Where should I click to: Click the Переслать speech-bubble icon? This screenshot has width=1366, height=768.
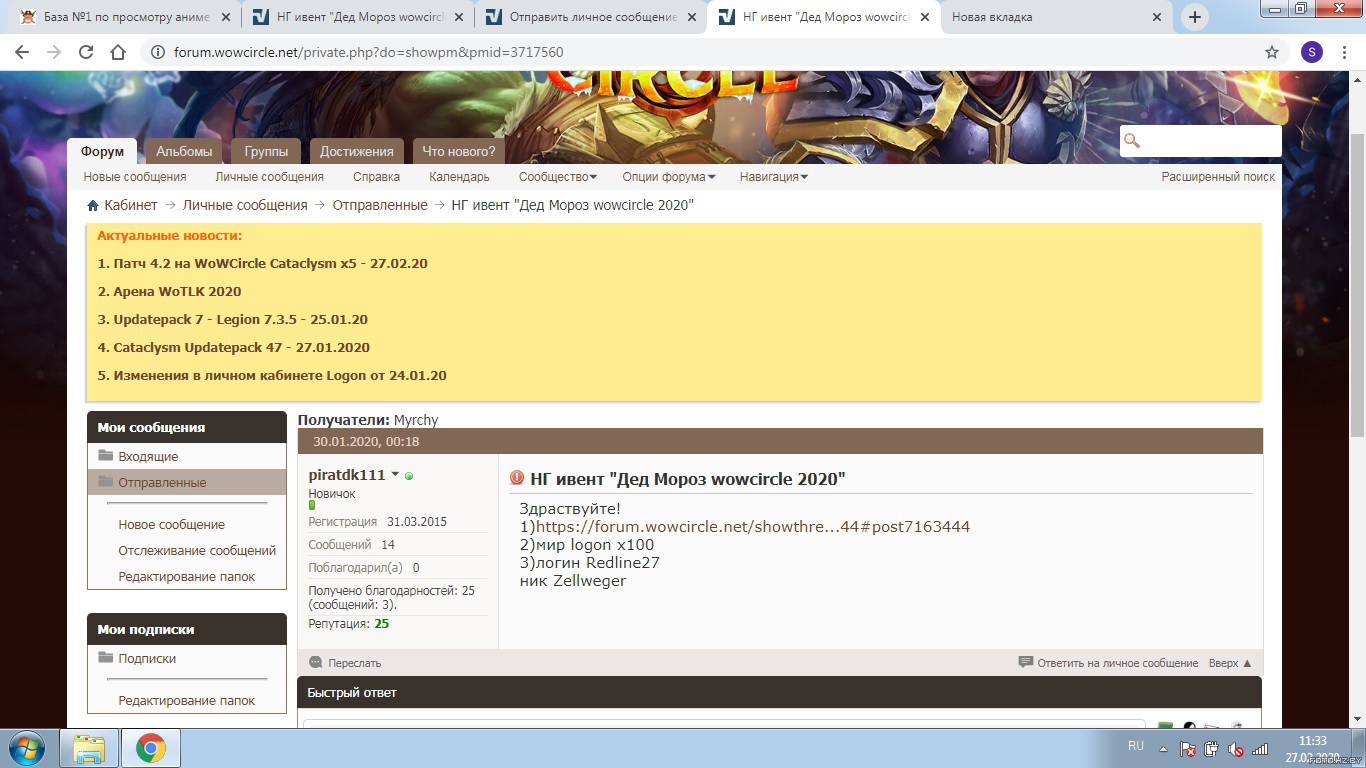316,662
